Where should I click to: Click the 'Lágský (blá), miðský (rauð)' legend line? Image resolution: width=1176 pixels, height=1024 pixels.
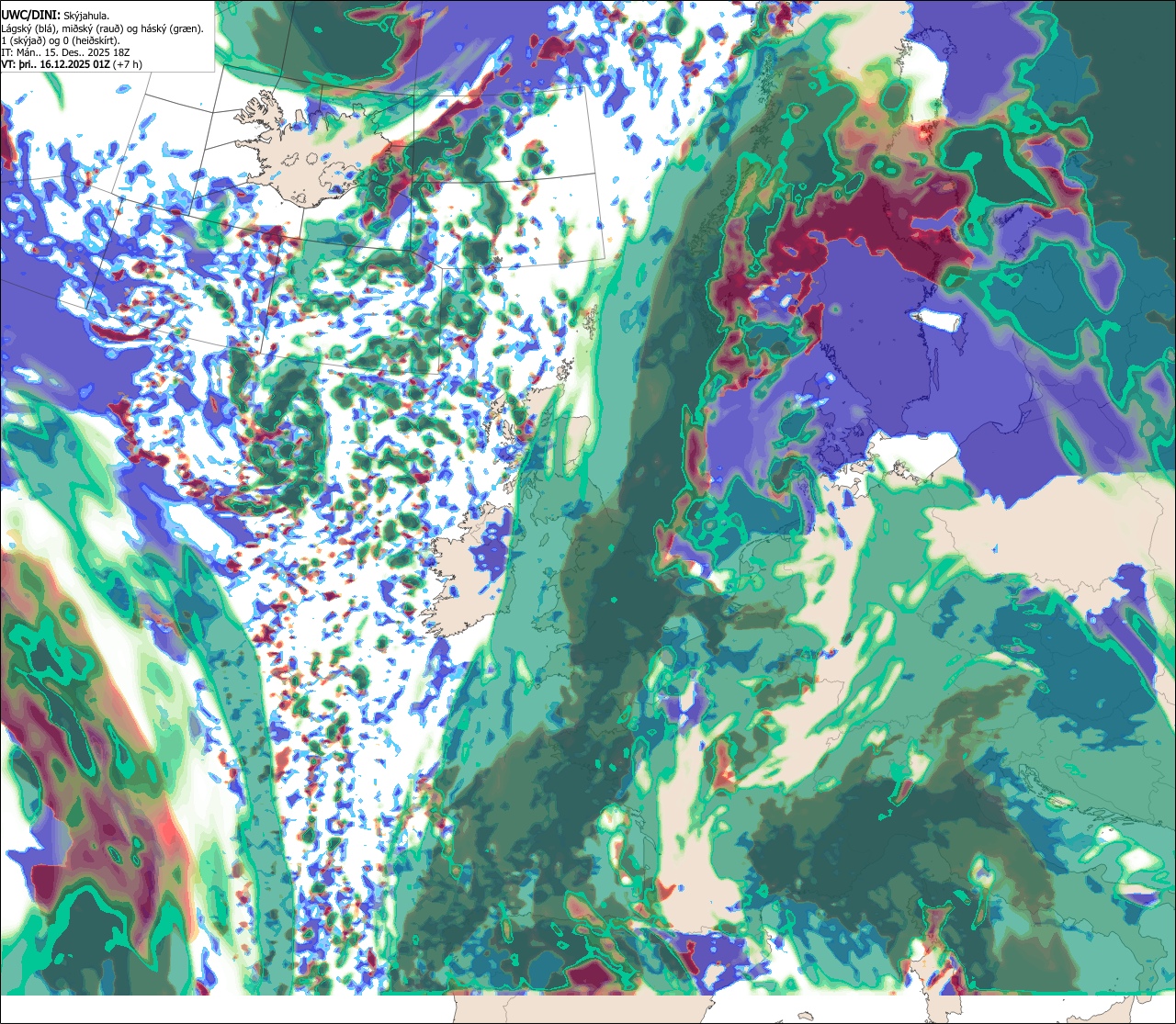click(x=103, y=28)
